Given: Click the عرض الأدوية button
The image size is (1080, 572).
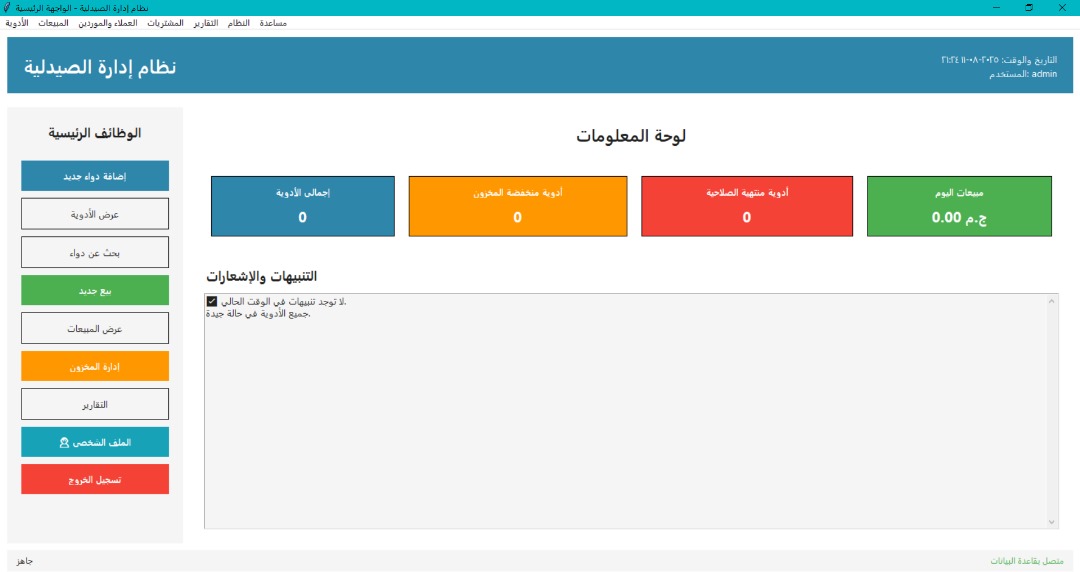Looking at the screenshot, I should [95, 214].
